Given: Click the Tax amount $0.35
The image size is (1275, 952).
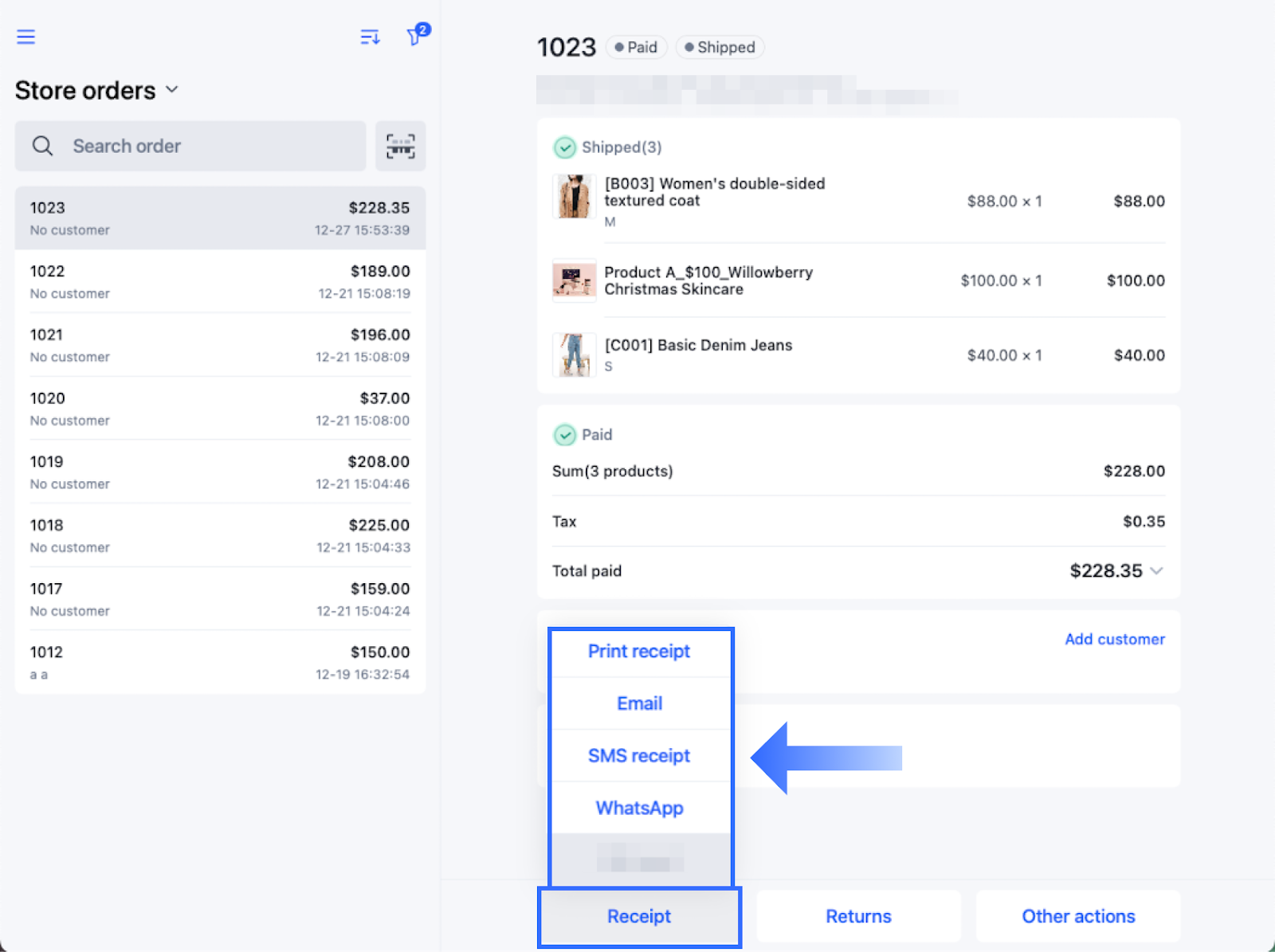Looking at the screenshot, I should tap(1144, 522).
